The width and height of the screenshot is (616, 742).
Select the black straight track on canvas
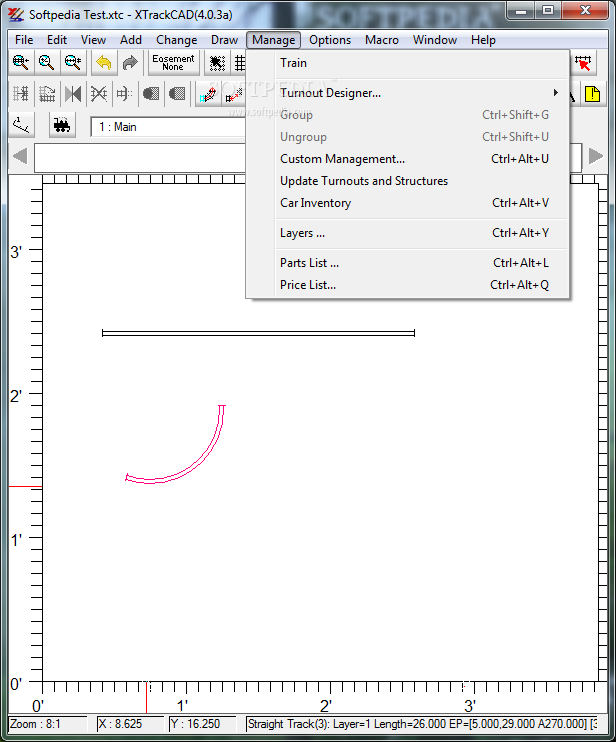258,333
